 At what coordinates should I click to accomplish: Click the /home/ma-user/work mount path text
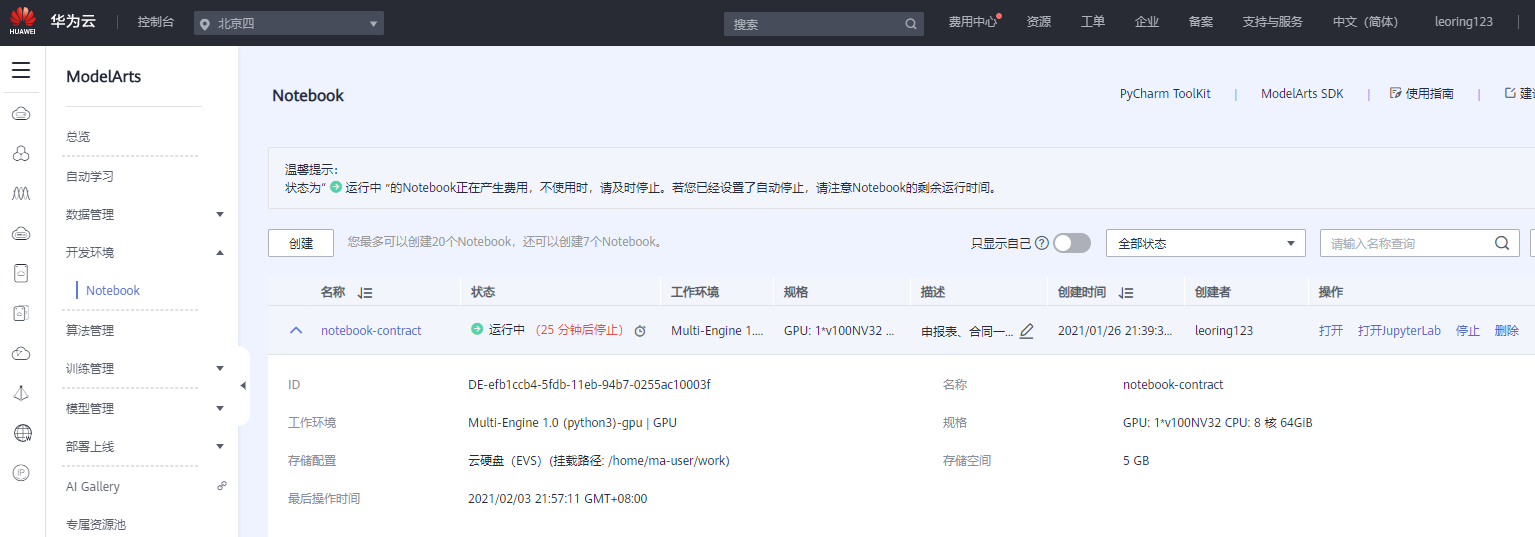coord(667,461)
